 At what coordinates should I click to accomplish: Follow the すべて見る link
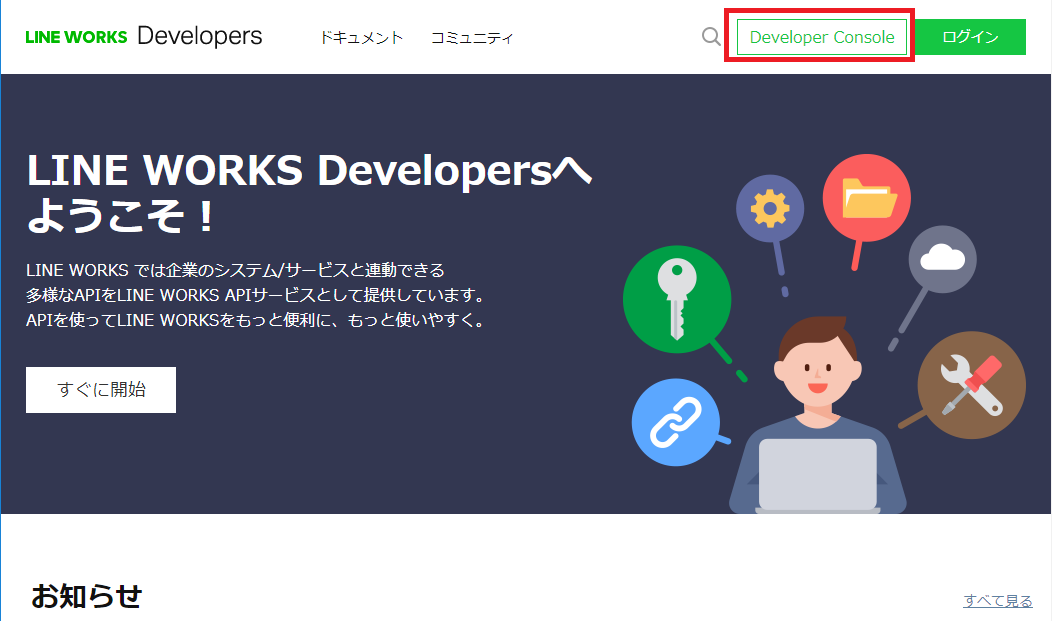pos(997,600)
